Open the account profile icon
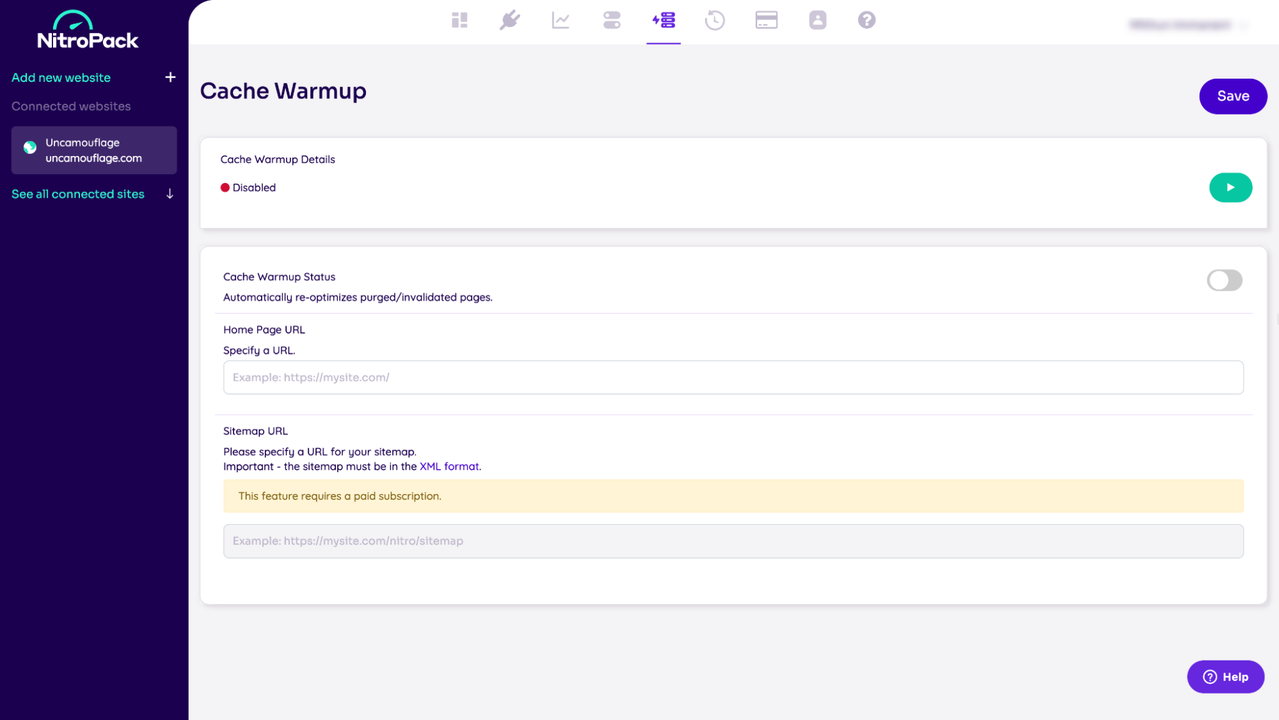The width and height of the screenshot is (1279, 720). point(817,20)
